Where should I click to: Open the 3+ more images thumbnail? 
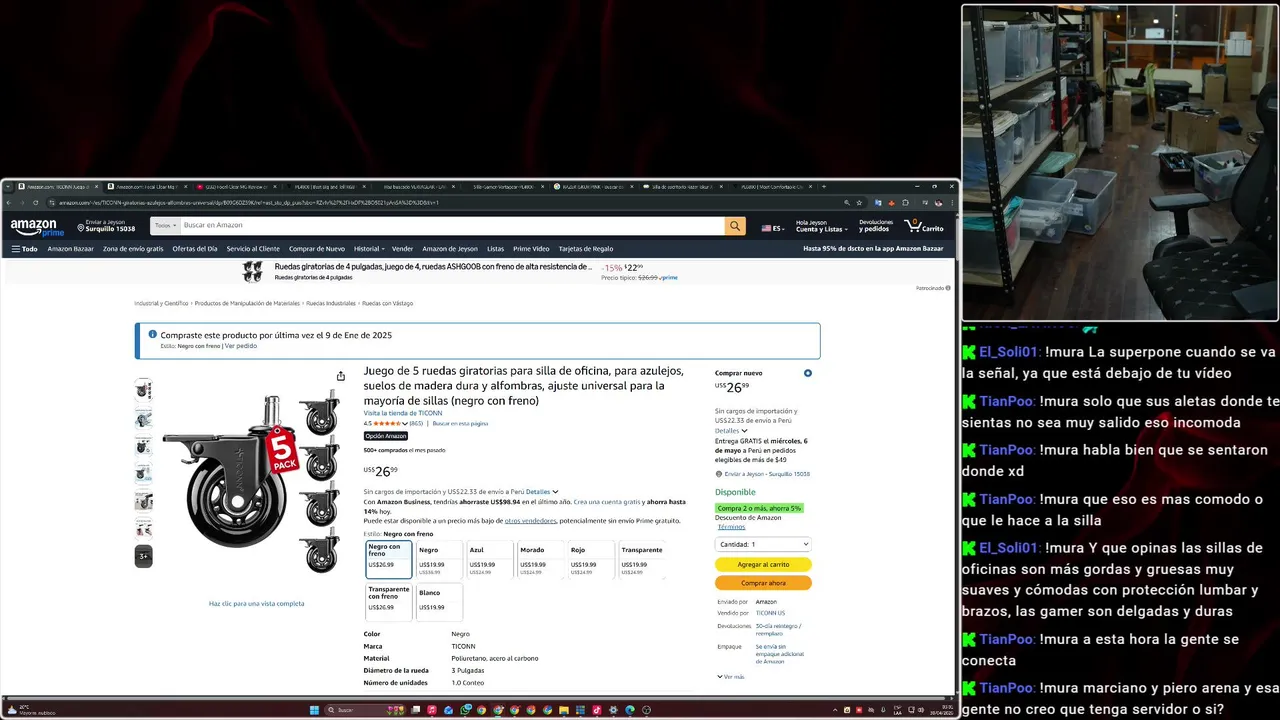click(144, 556)
